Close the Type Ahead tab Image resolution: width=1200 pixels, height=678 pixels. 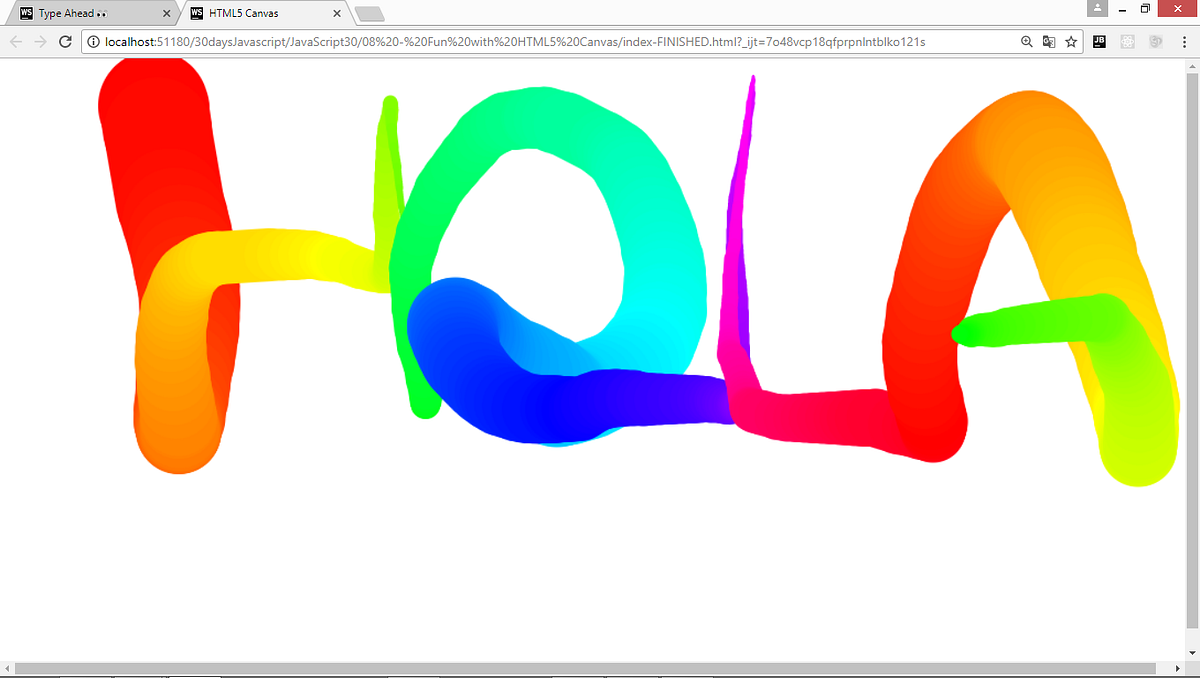(166, 13)
